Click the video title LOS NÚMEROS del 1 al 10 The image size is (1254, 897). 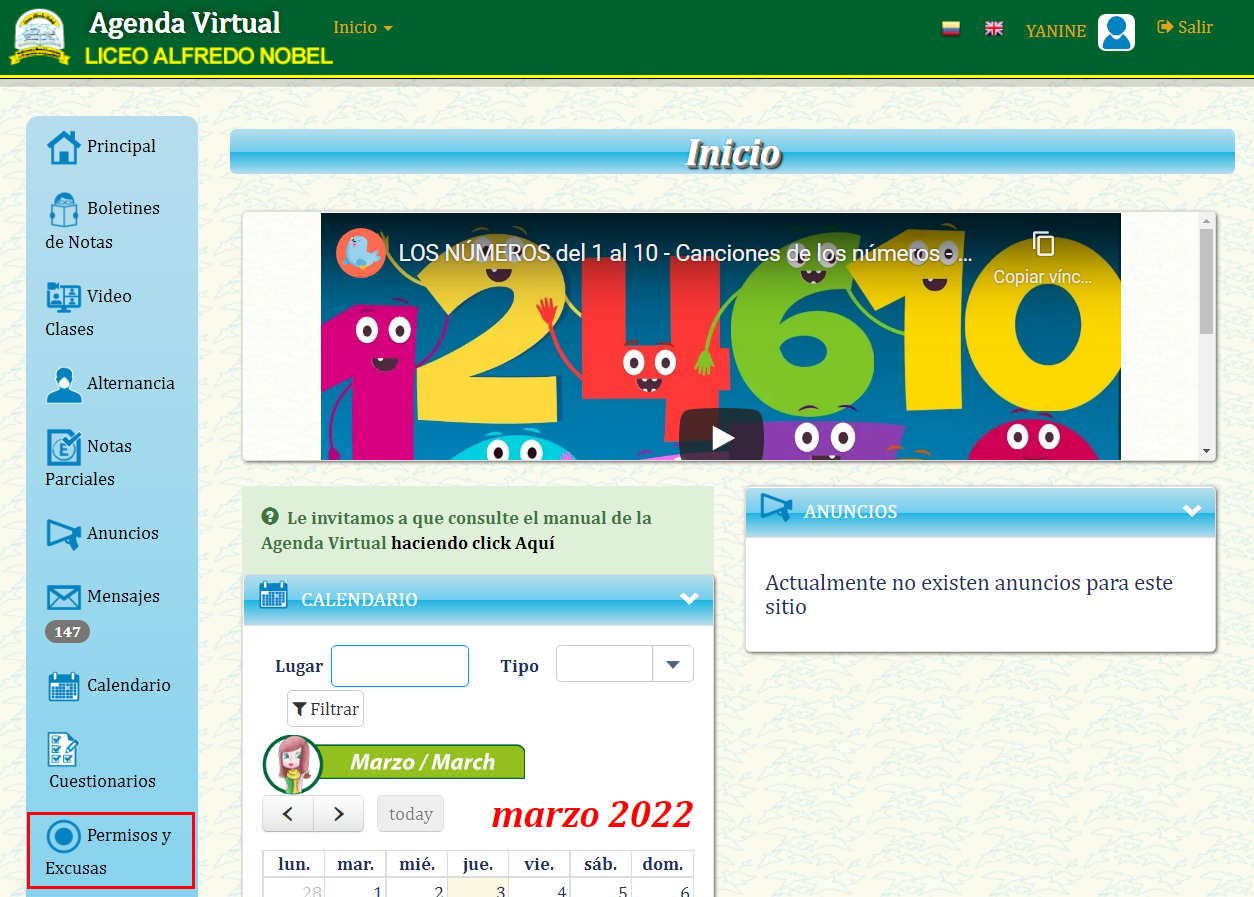click(685, 253)
